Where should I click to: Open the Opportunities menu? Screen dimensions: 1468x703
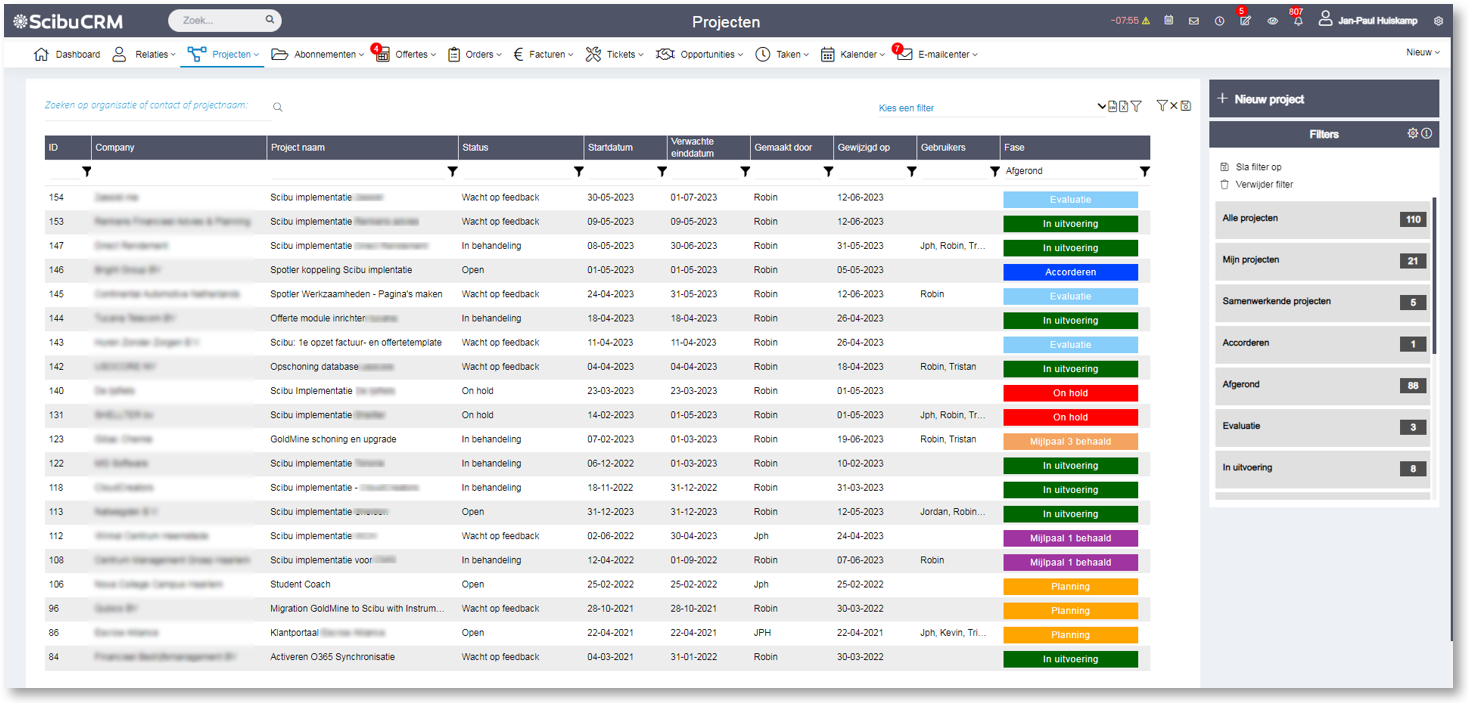click(x=700, y=54)
